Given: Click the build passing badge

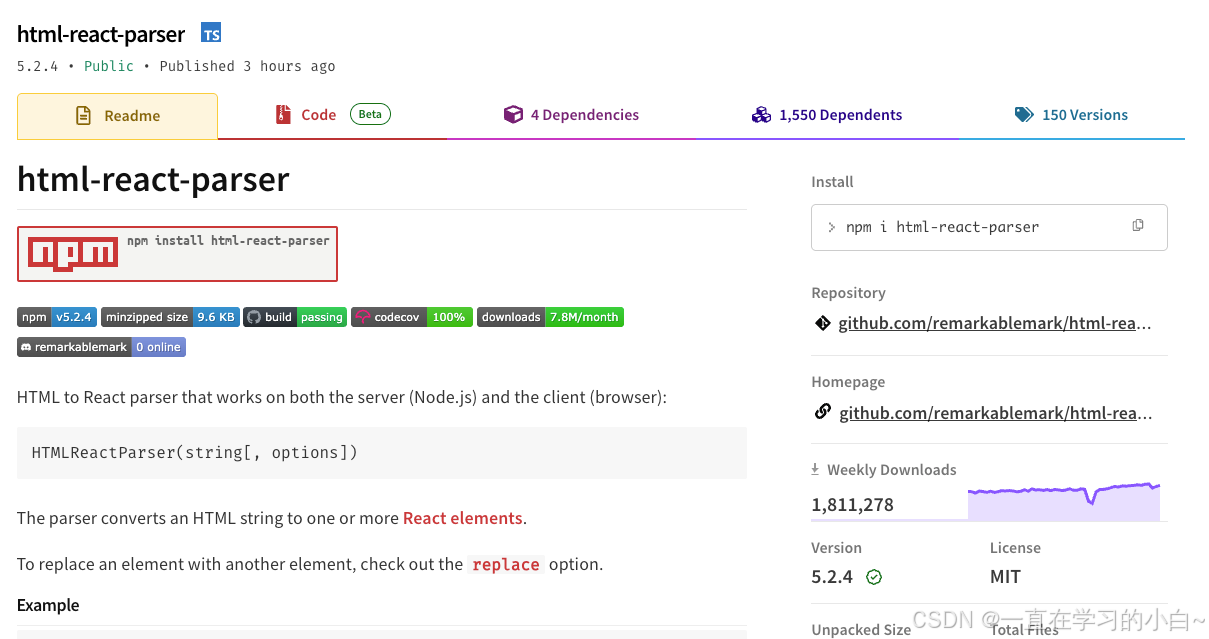Looking at the screenshot, I should 295,317.
